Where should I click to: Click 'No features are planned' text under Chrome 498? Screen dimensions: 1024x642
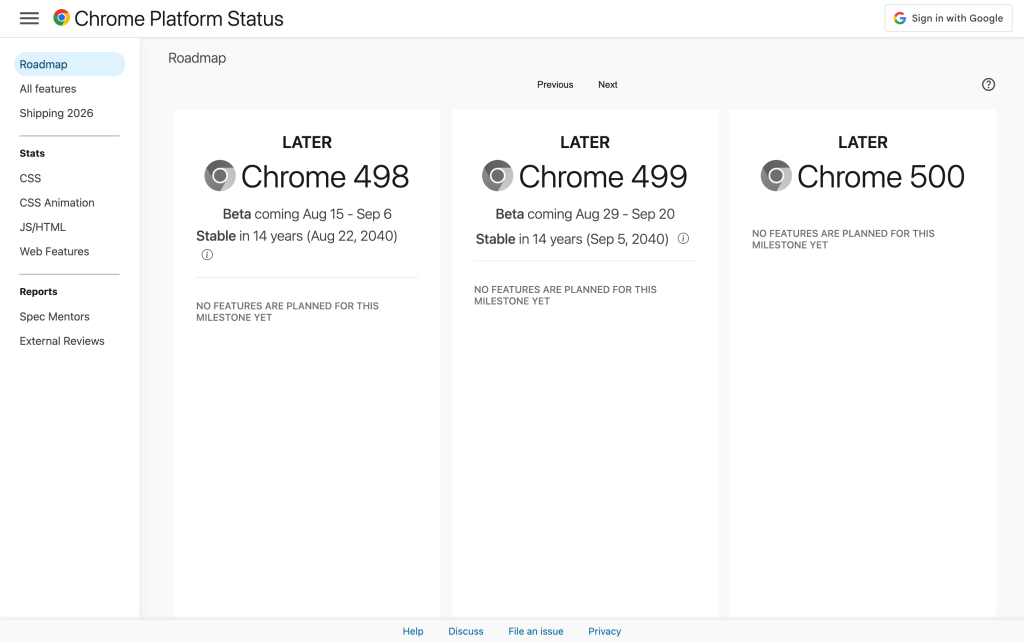287,312
